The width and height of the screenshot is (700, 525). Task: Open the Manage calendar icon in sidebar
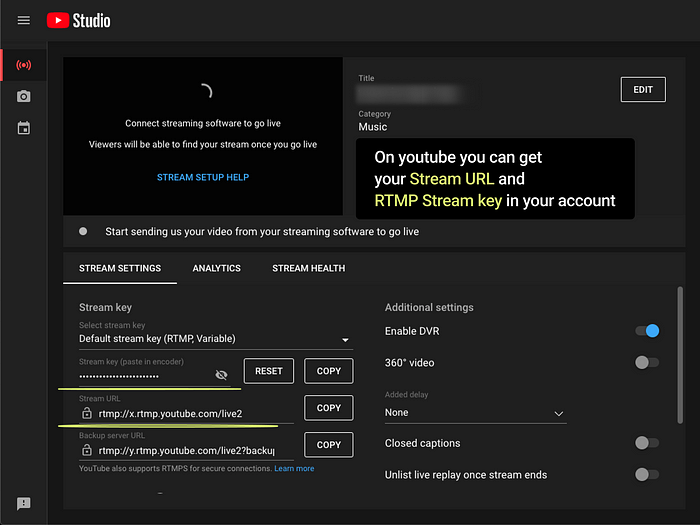pos(24,128)
